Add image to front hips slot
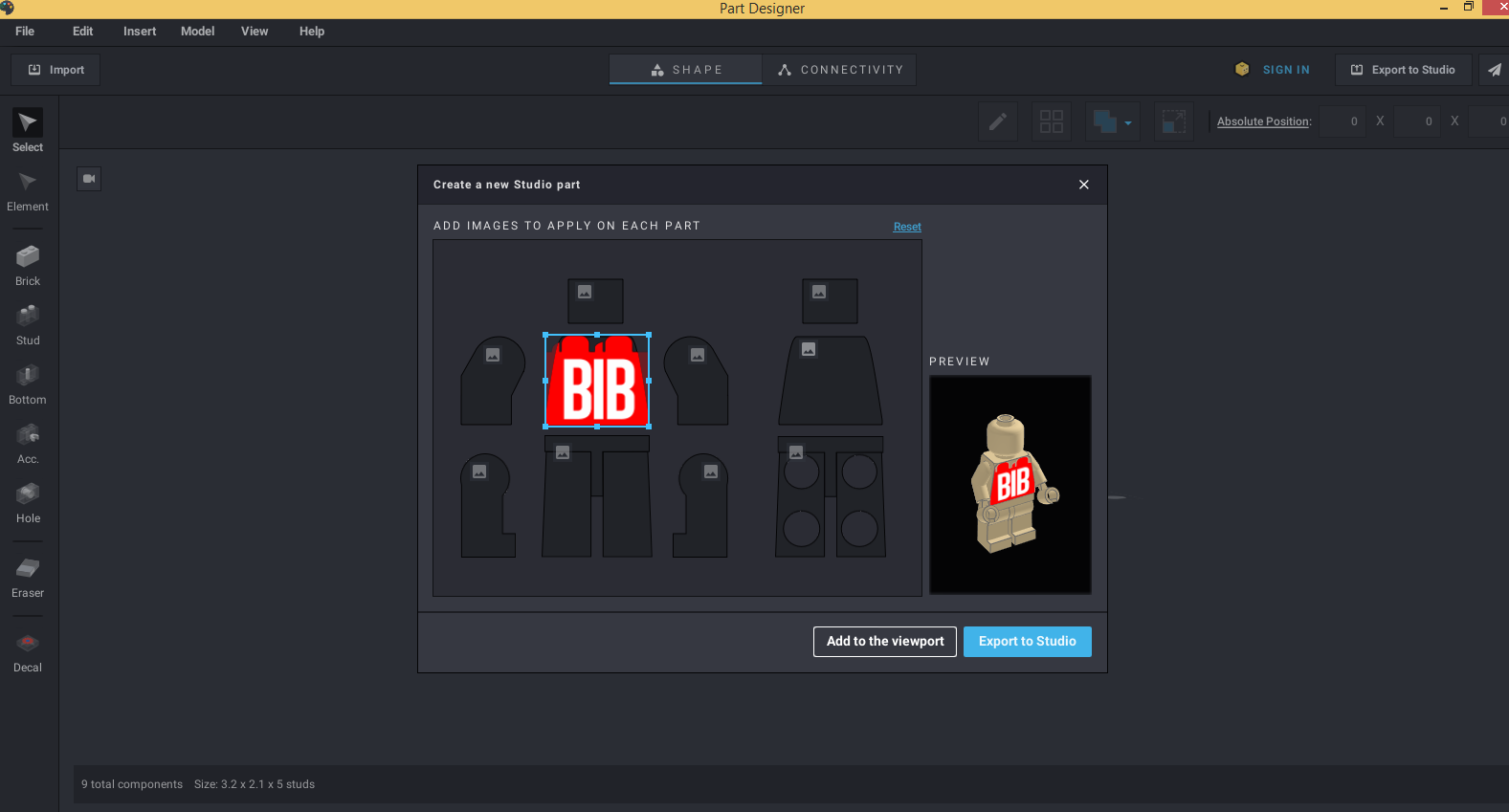The image size is (1509, 812). click(x=563, y=451)
